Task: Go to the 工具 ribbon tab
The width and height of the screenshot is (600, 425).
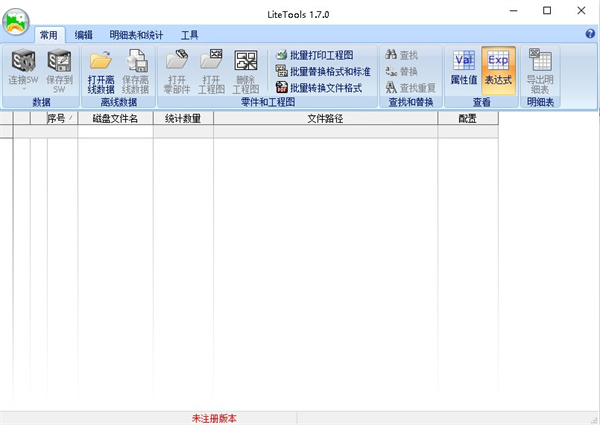Action: (189, 35)
